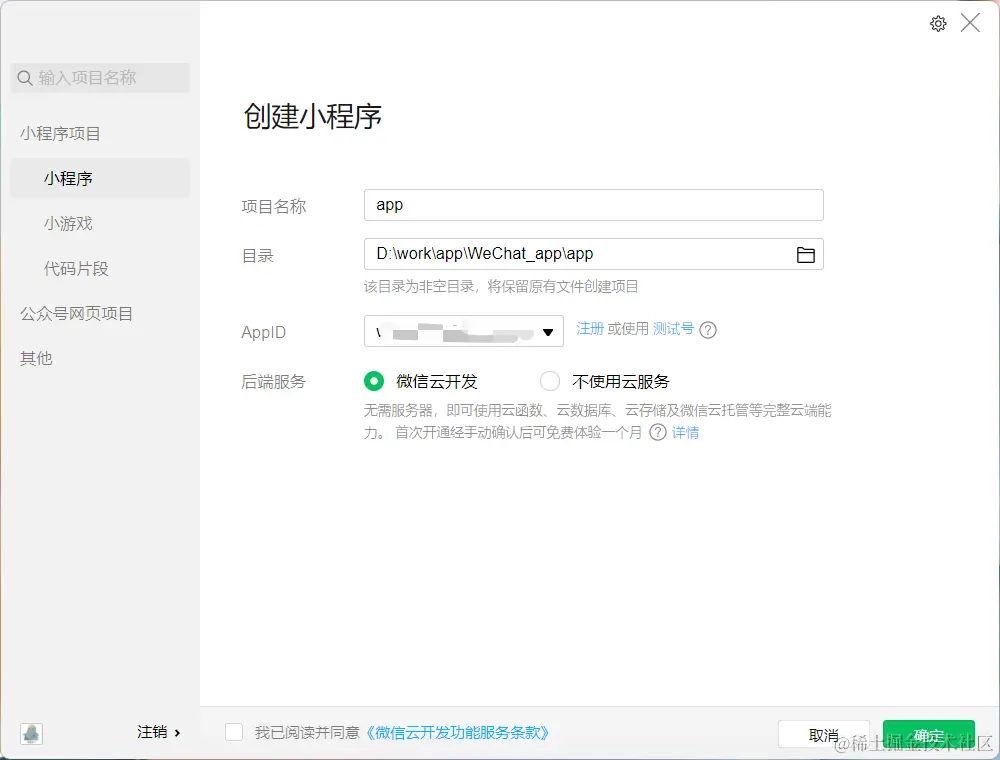This screenshot has width=1000, height=760.
Task: Switch to 小游戏 project type
Action: pyautogui.click(x=68, y=223)
